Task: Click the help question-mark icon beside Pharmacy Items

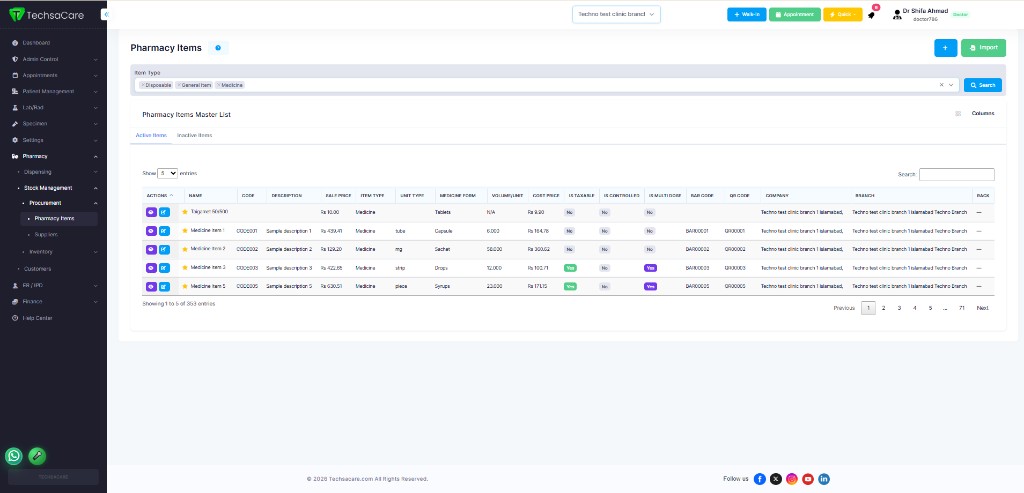Action: pyautogui.click(x=218, y=48)
